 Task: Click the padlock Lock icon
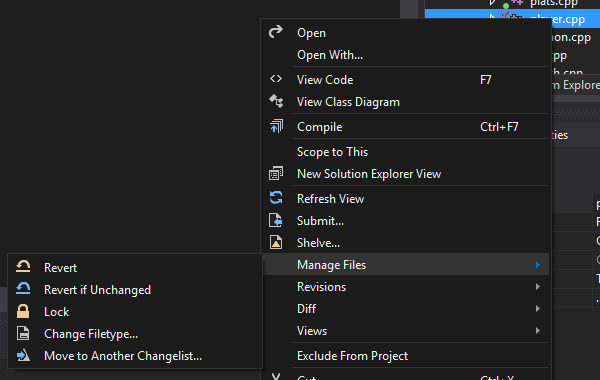23,311
